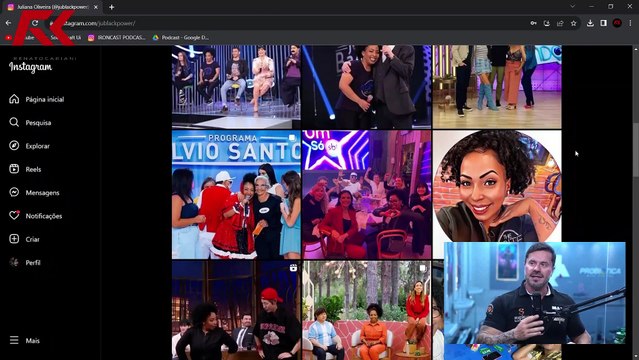Viewport: 639px width, 360px height.
Task: Open Reels from the sidebar
Action: [25, 169]
